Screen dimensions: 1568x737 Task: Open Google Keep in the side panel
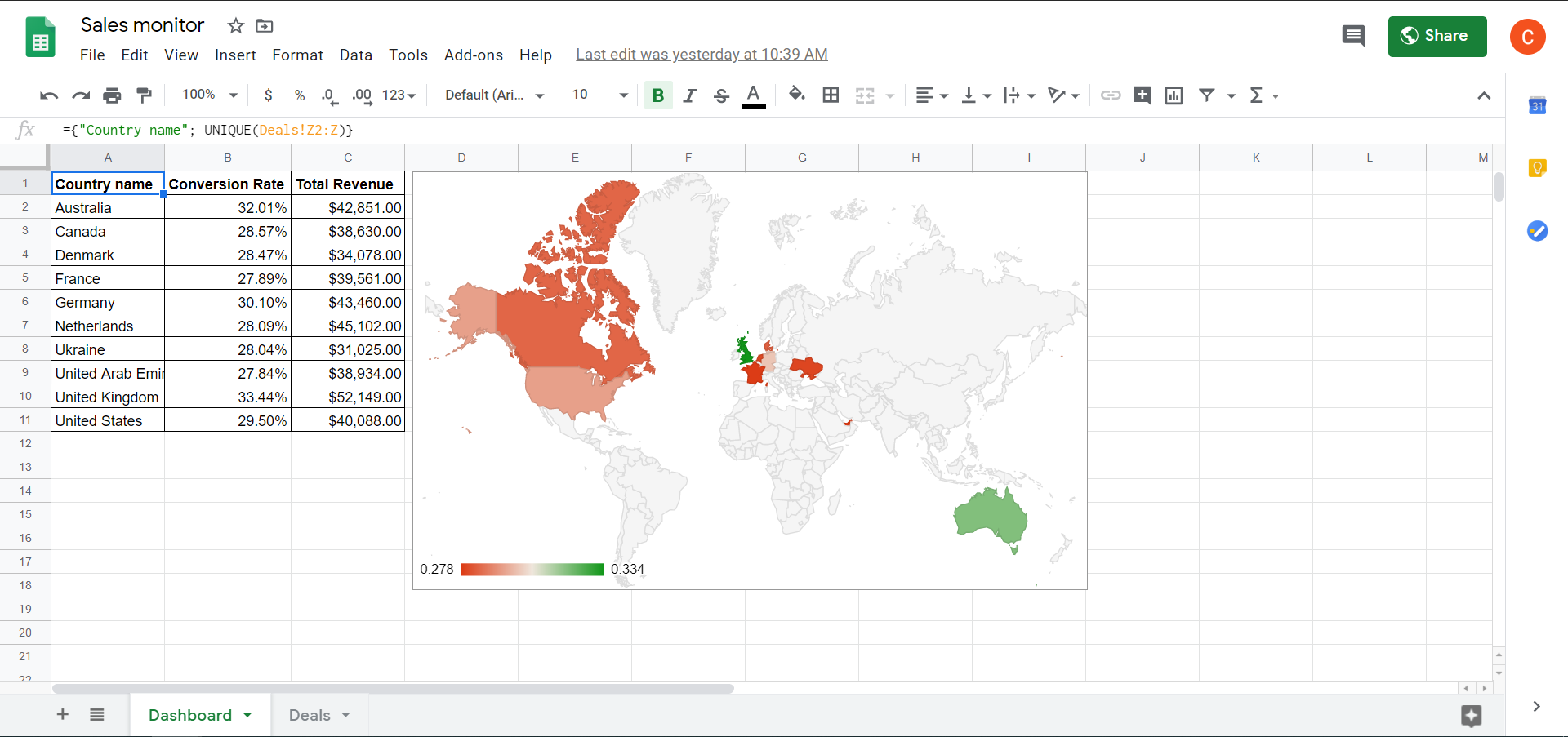click(1537, 168)
